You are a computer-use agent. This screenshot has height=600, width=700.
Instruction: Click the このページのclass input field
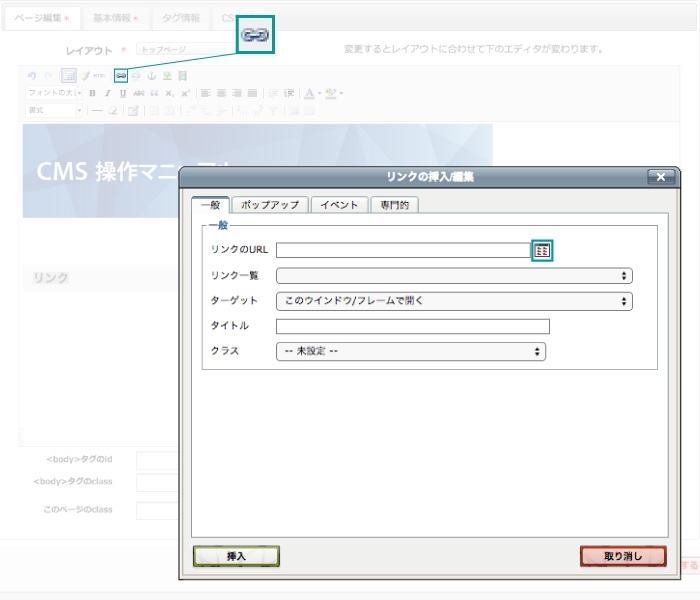tap(157, 510)
